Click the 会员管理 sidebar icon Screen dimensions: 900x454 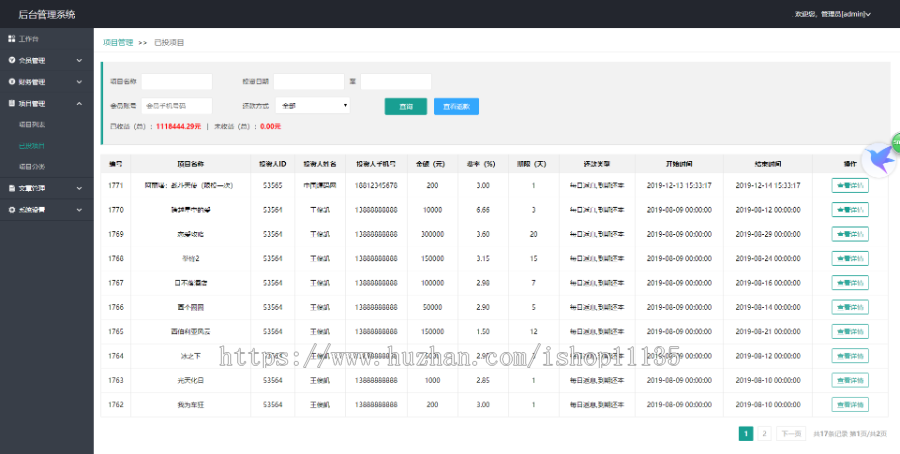point(11,60)
